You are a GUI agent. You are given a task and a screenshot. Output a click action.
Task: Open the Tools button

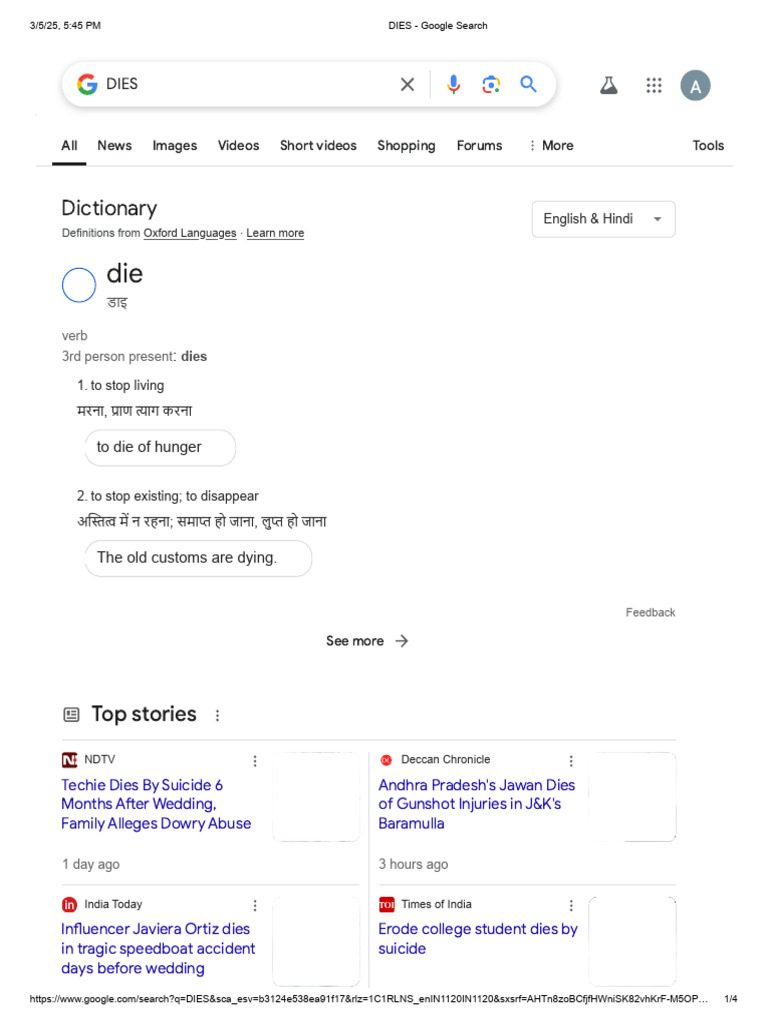(708, 146)
